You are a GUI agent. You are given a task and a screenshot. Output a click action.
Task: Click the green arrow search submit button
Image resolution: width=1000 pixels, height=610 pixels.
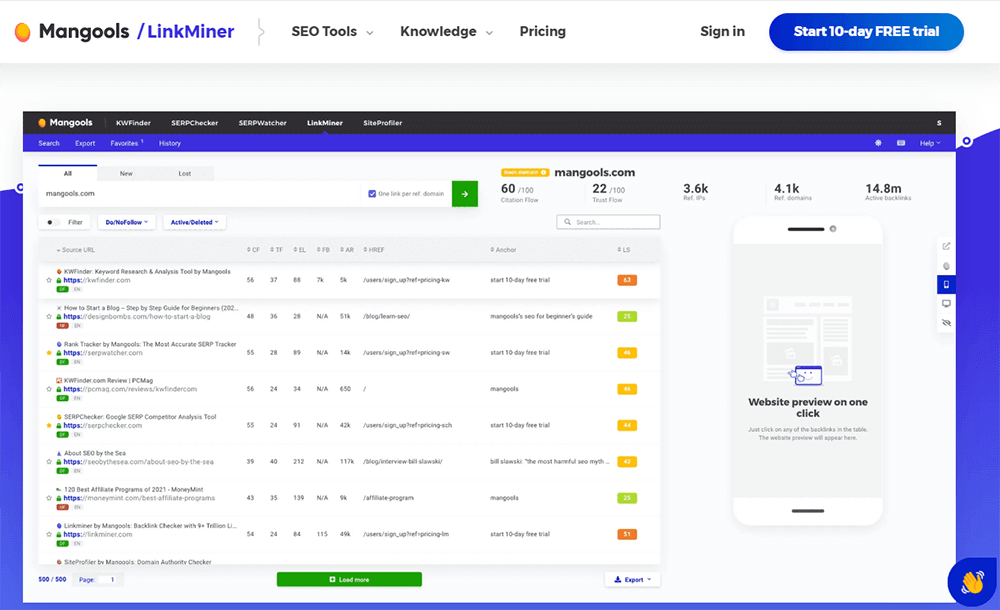pos(465,194)
